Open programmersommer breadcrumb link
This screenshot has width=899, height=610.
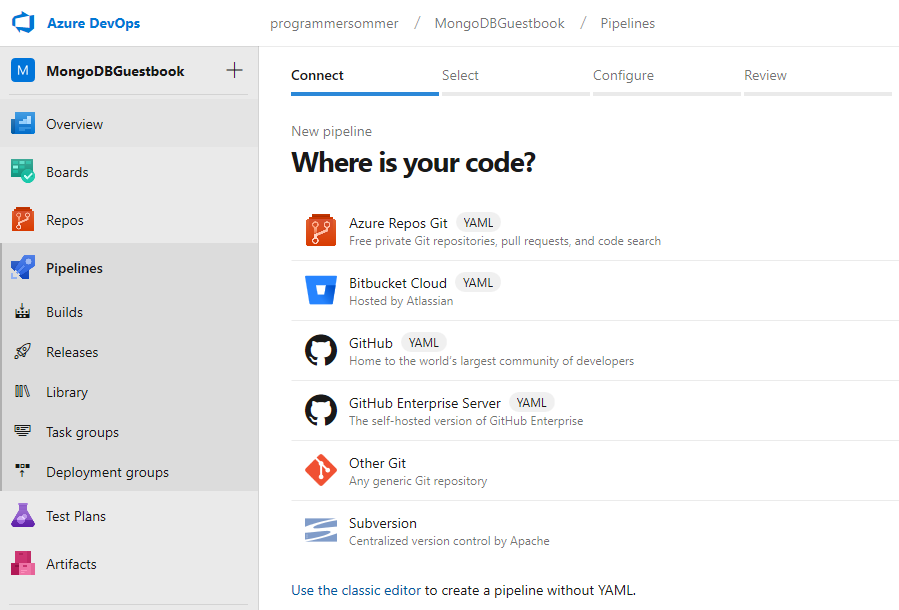click(x=334, y=23)
